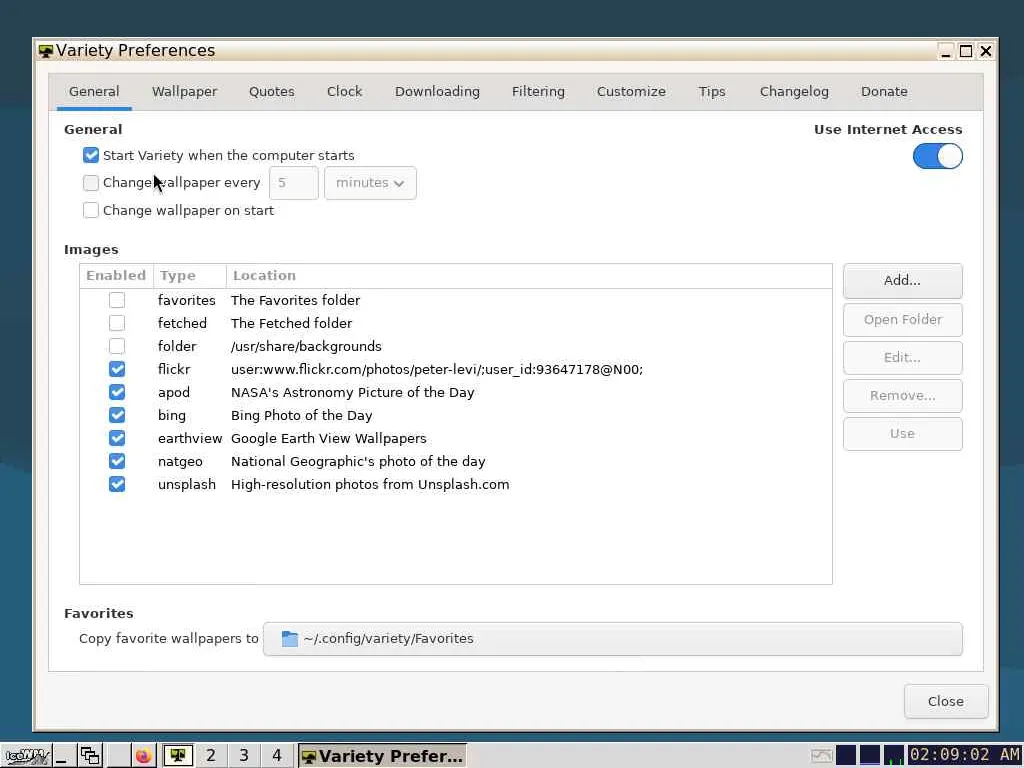The image size is (1024, 768).
Task: Open the Copy favorite wallpapers to chooser
Action: point(612,639)
